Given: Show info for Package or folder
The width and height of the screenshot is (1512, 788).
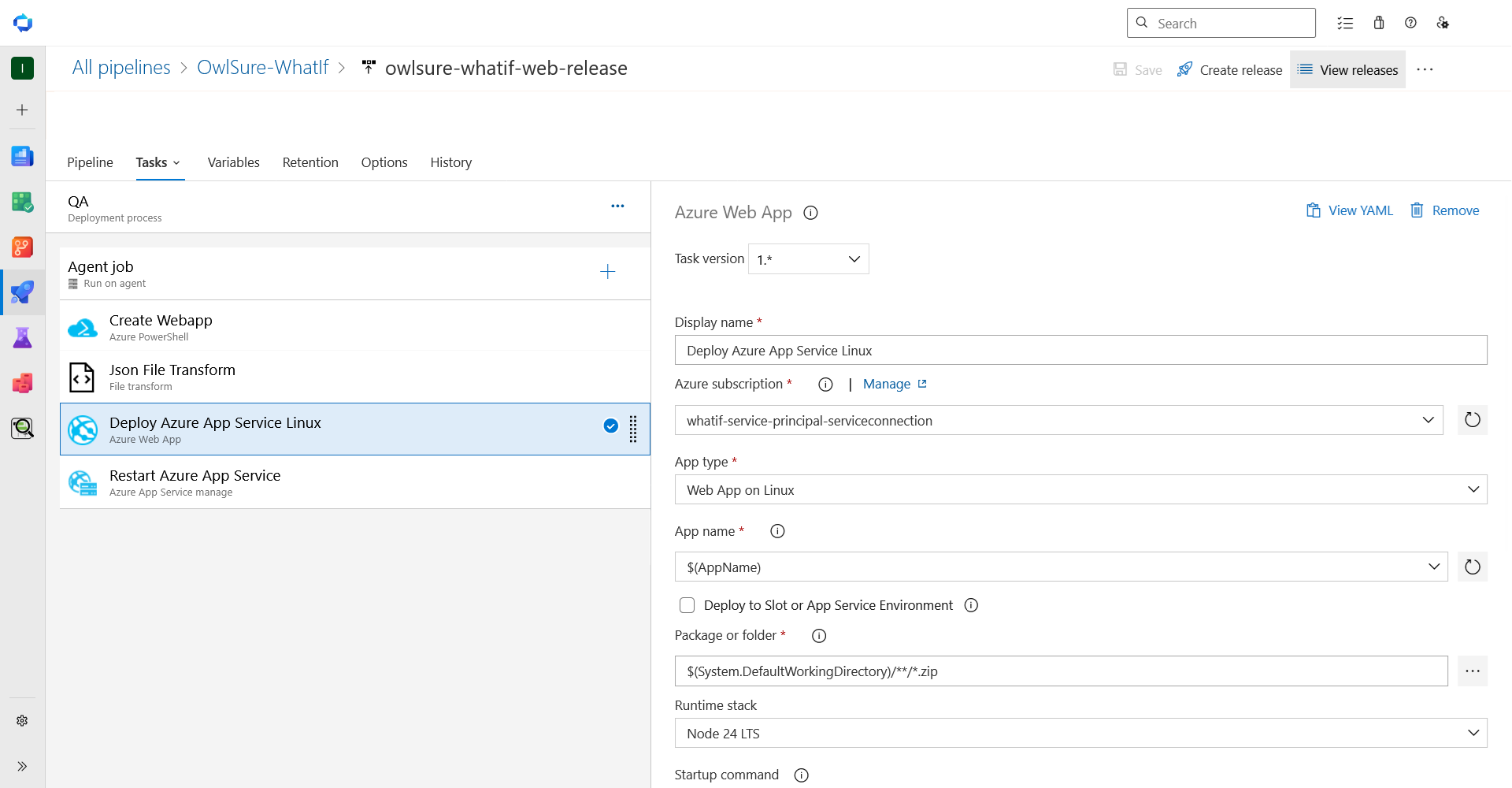Looking at the screenshot, I should (819, 636).
